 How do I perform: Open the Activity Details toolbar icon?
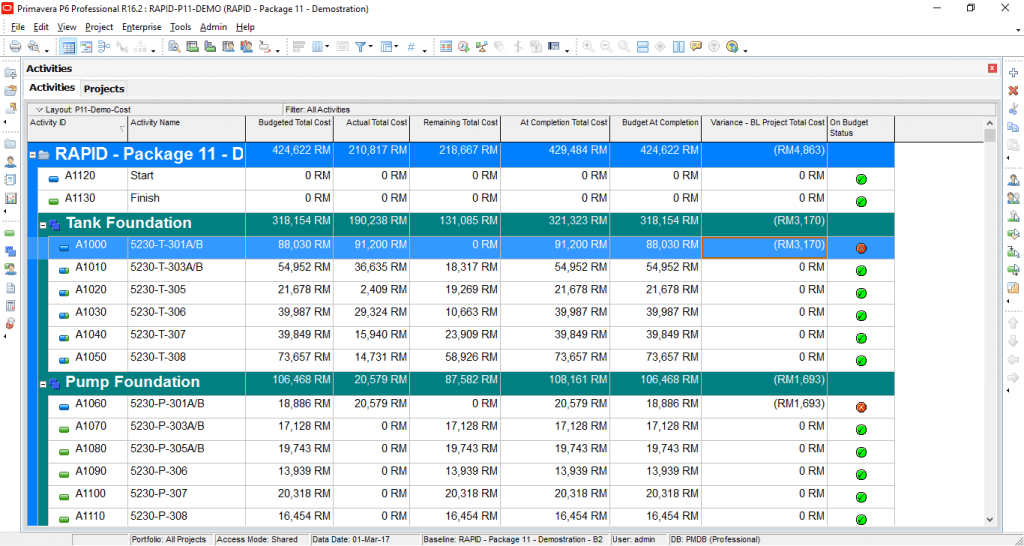click(x=174, y=46)
